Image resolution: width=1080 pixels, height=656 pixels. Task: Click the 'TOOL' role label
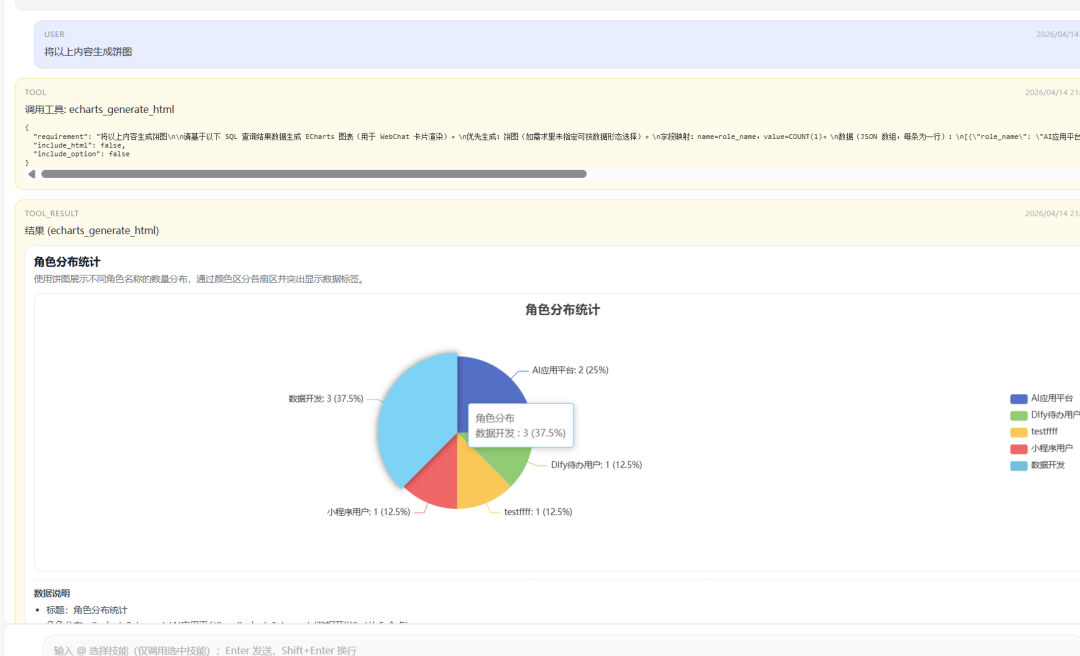click(x=35, y=92)
